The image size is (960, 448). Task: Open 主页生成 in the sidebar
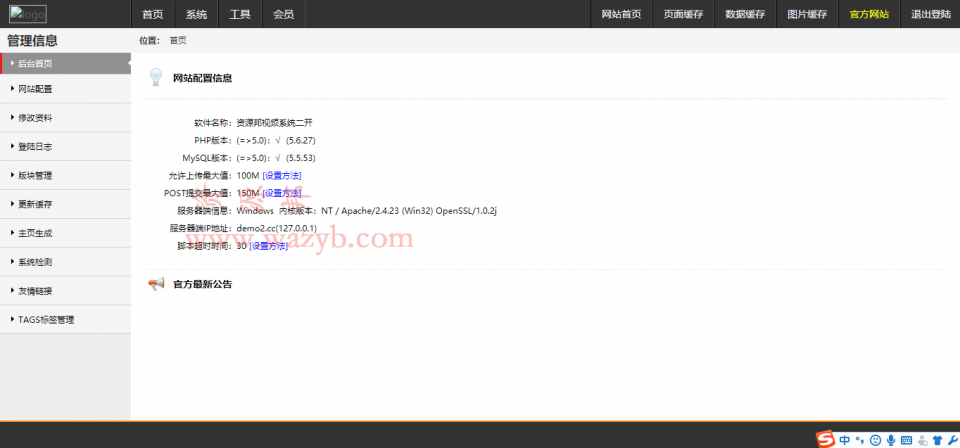pos(66,233)
